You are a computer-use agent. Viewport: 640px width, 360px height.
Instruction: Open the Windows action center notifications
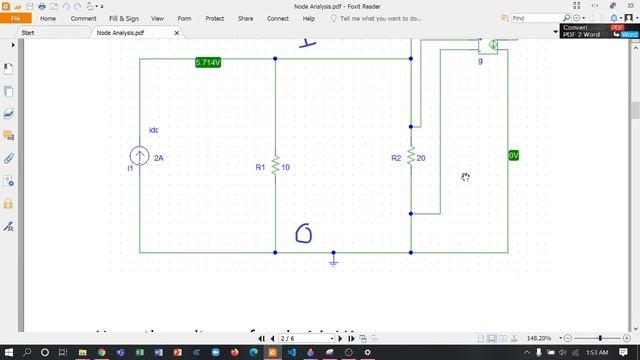pyautogui.click(x=623, y=352)
